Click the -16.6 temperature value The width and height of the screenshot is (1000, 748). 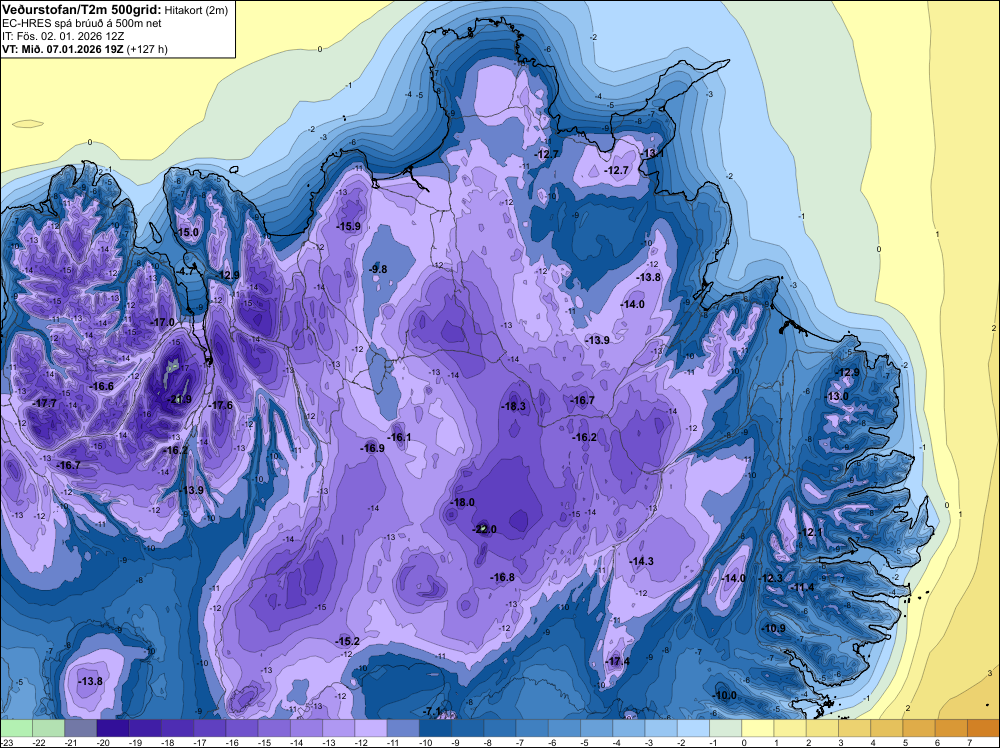101,386
